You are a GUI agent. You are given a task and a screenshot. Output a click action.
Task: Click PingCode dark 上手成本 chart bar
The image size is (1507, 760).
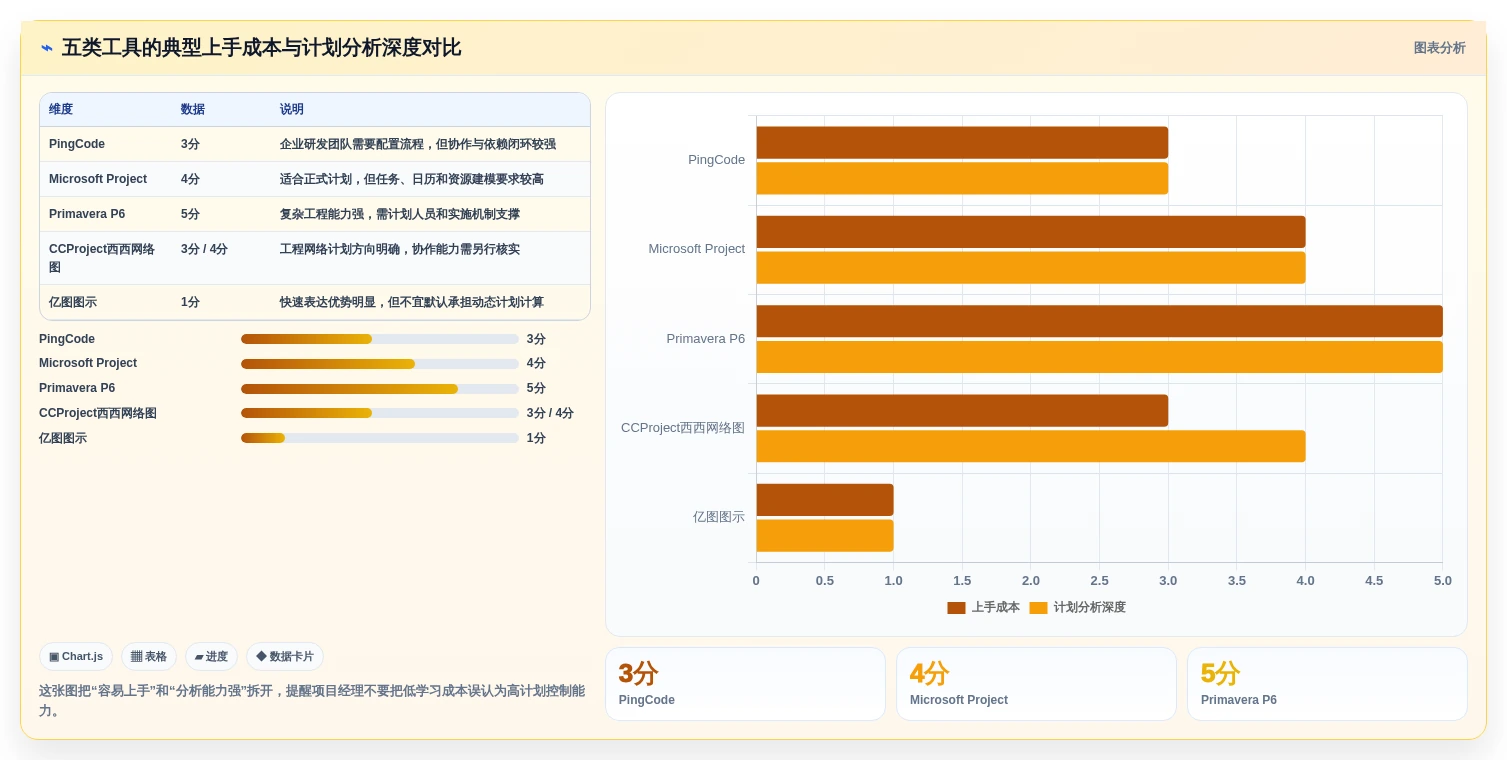click(962, 142)
